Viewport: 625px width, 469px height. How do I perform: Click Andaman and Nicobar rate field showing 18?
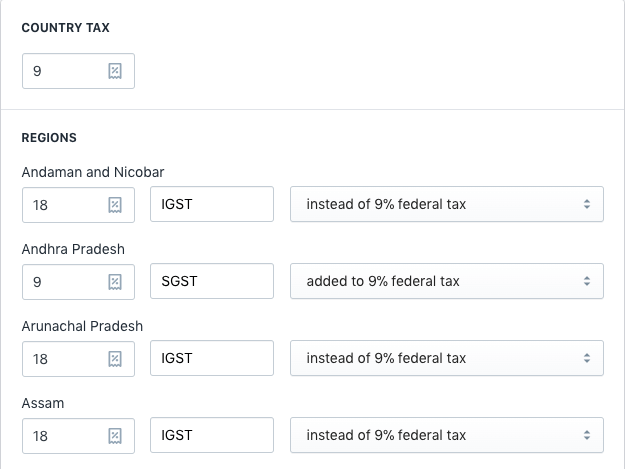pos(62,204)
